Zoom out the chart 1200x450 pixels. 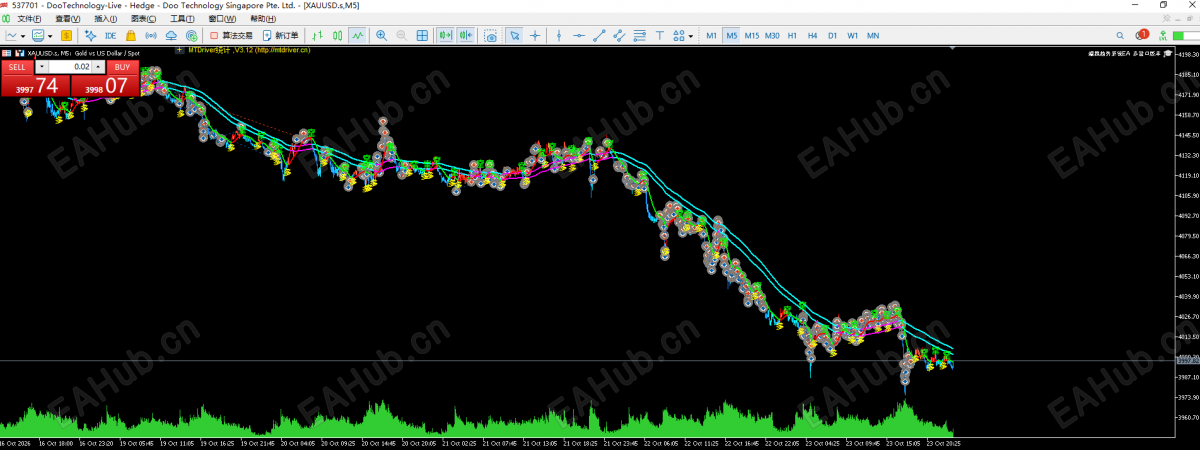(x=402, y=35)
